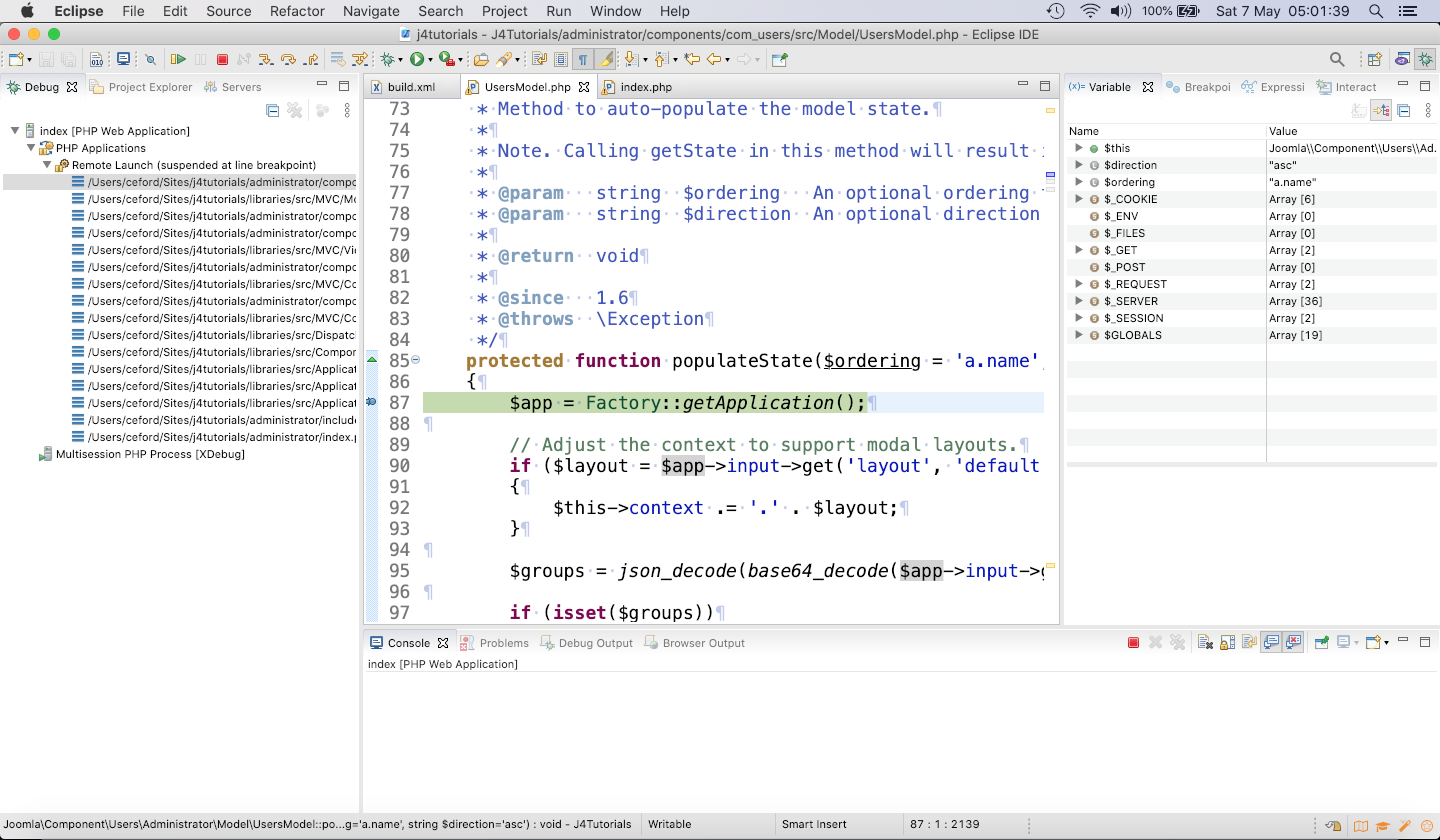Click the Writable status bar entry
The height and width of the screenshot is (840, 1440).
(x=670, y=824)
